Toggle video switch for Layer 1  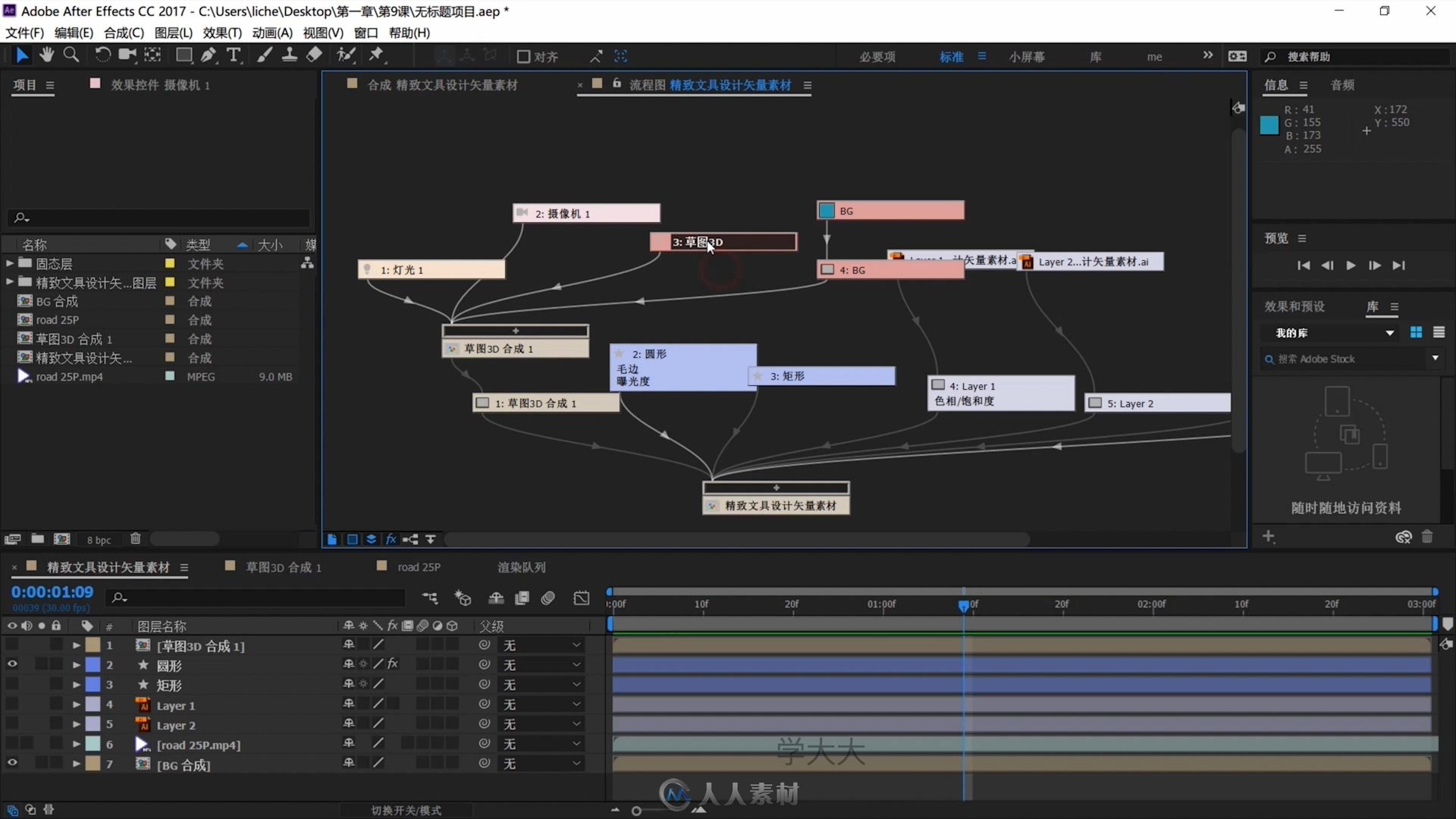tap(12, 704)
